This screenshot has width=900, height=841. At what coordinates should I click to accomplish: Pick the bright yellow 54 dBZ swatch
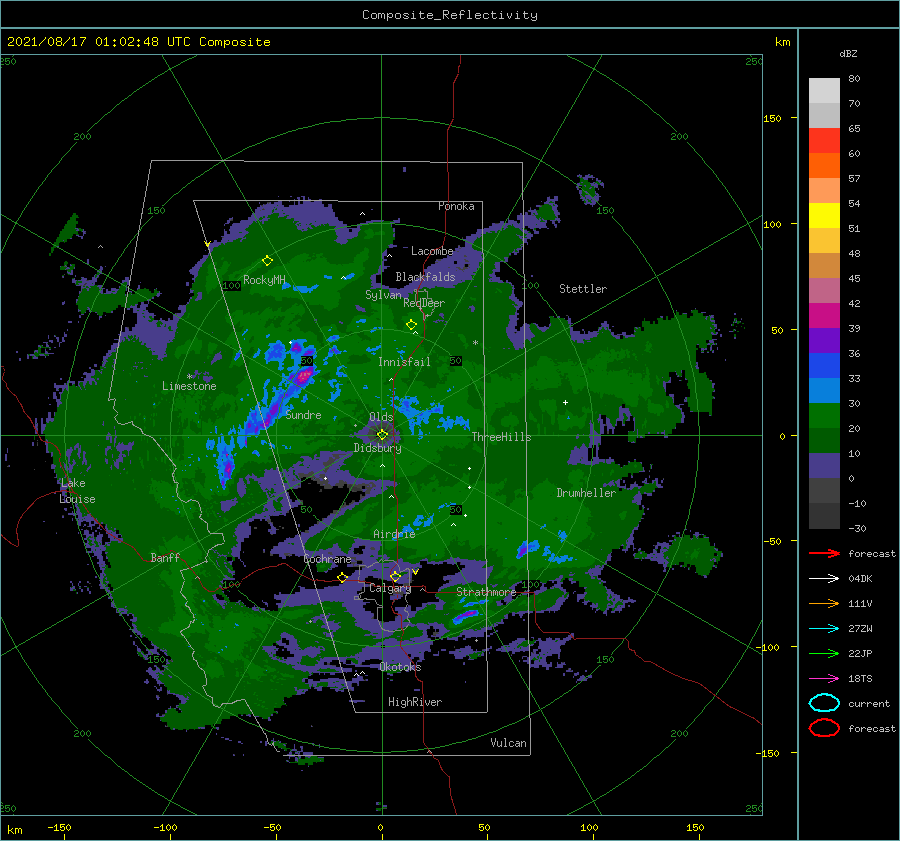tap(824, 215)
